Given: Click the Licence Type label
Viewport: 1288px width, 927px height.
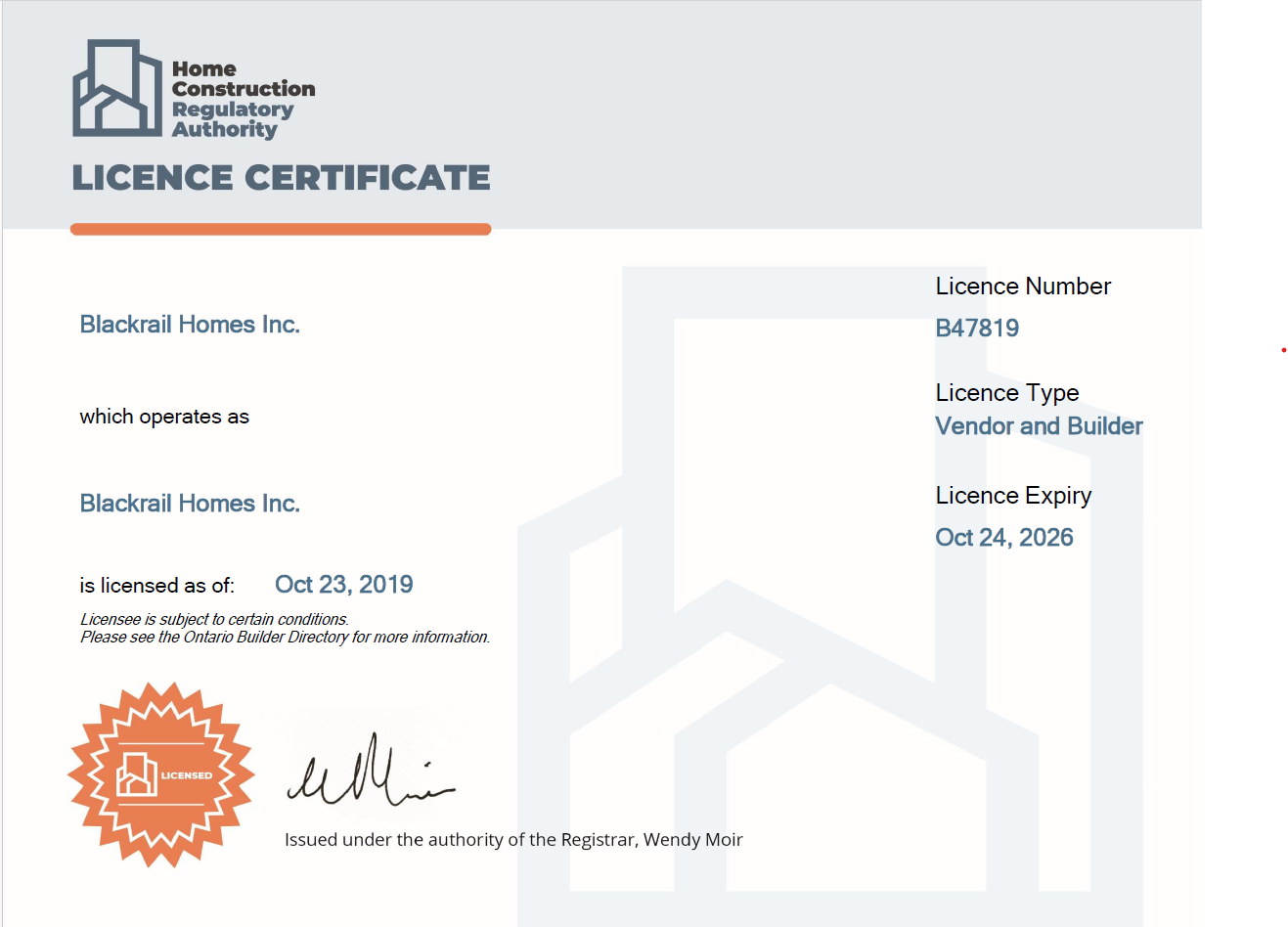Looking at the screenshot, I should coord(1007,393).
